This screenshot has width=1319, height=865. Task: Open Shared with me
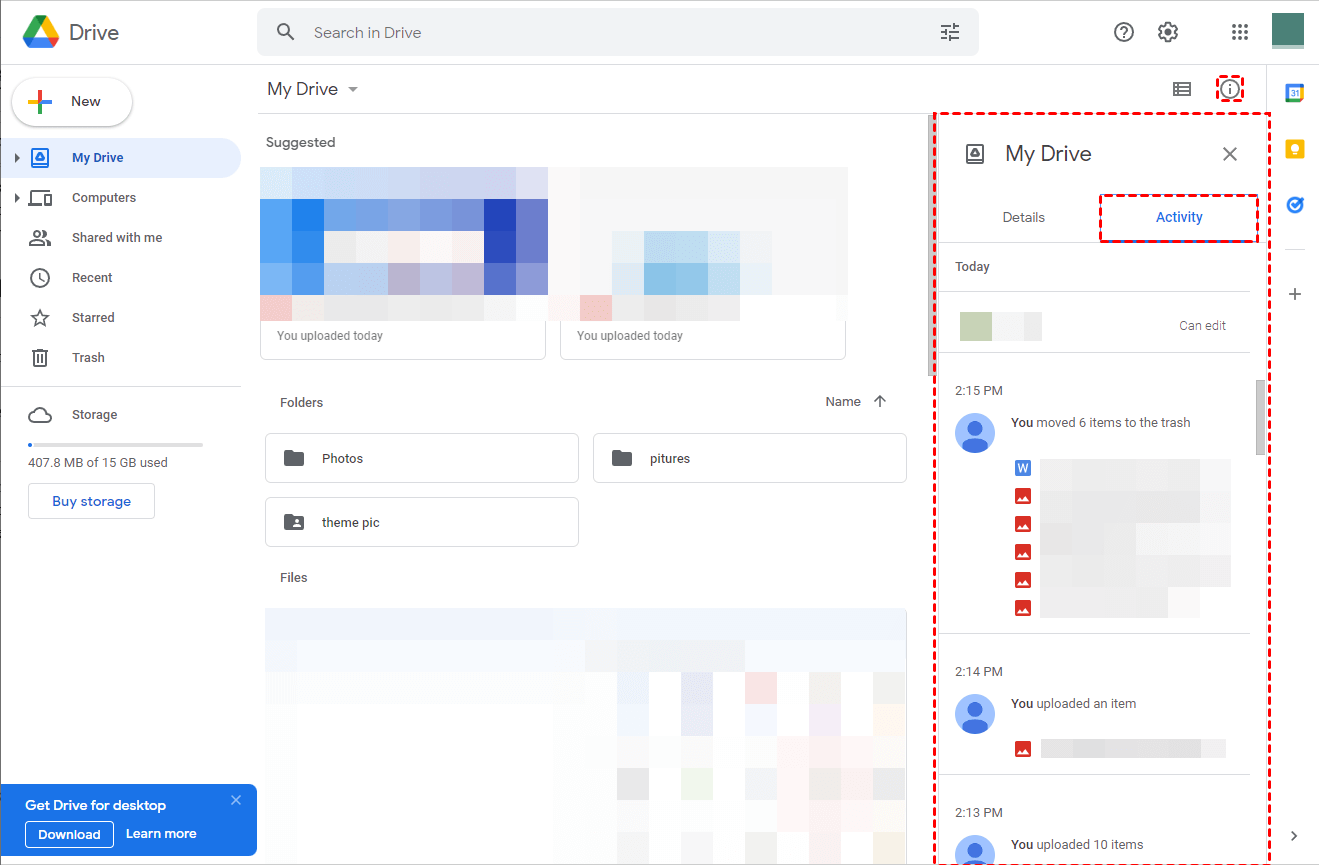[121, 238]
